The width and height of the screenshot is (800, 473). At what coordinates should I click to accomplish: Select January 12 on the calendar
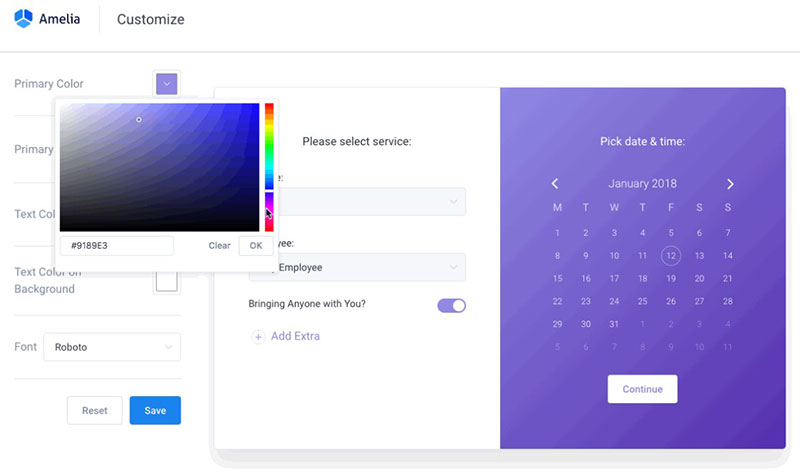[x=671, y=256]
